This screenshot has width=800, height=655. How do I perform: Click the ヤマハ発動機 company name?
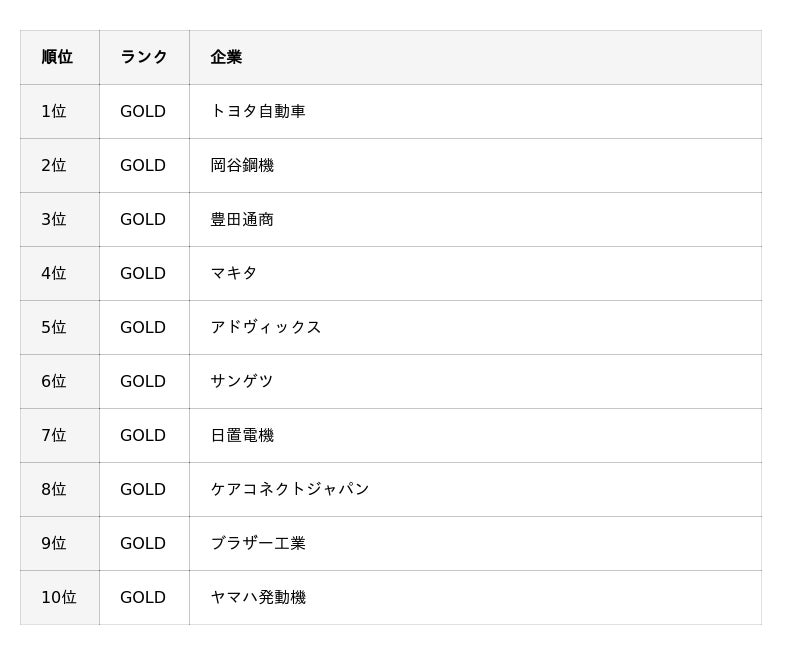258,597
